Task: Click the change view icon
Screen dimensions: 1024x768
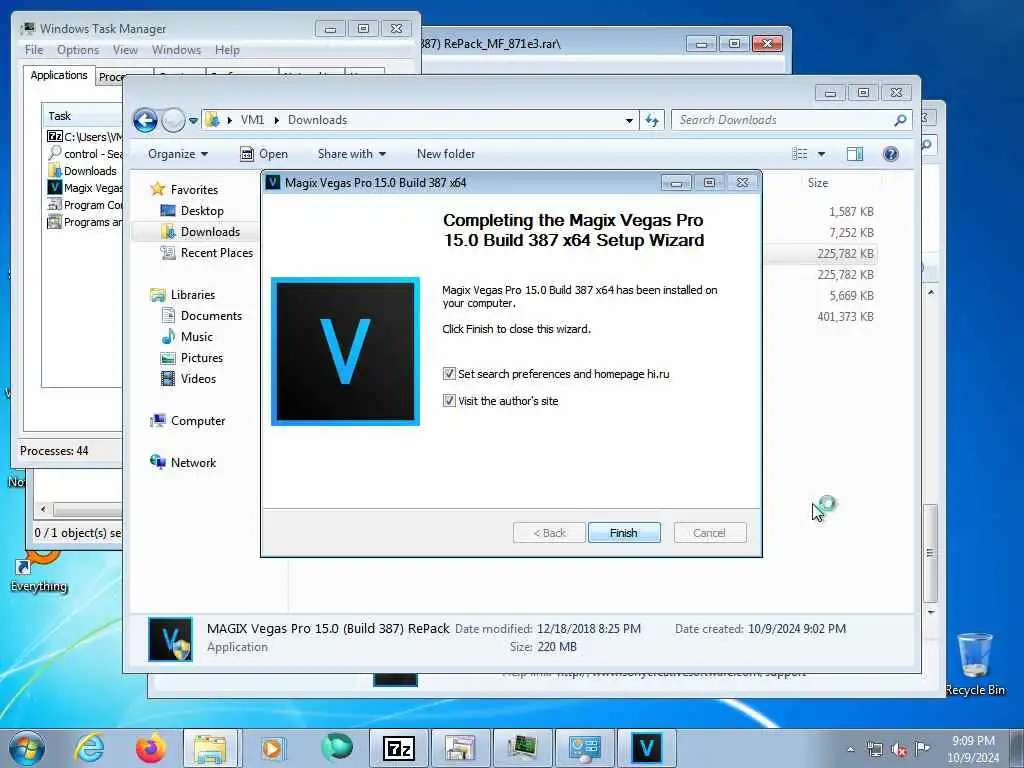Action: pos(800,154)
